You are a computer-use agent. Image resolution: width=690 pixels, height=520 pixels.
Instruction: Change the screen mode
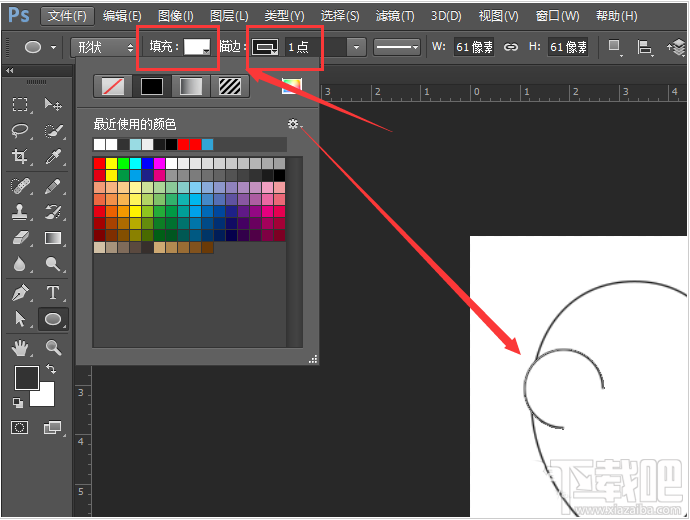53,427
